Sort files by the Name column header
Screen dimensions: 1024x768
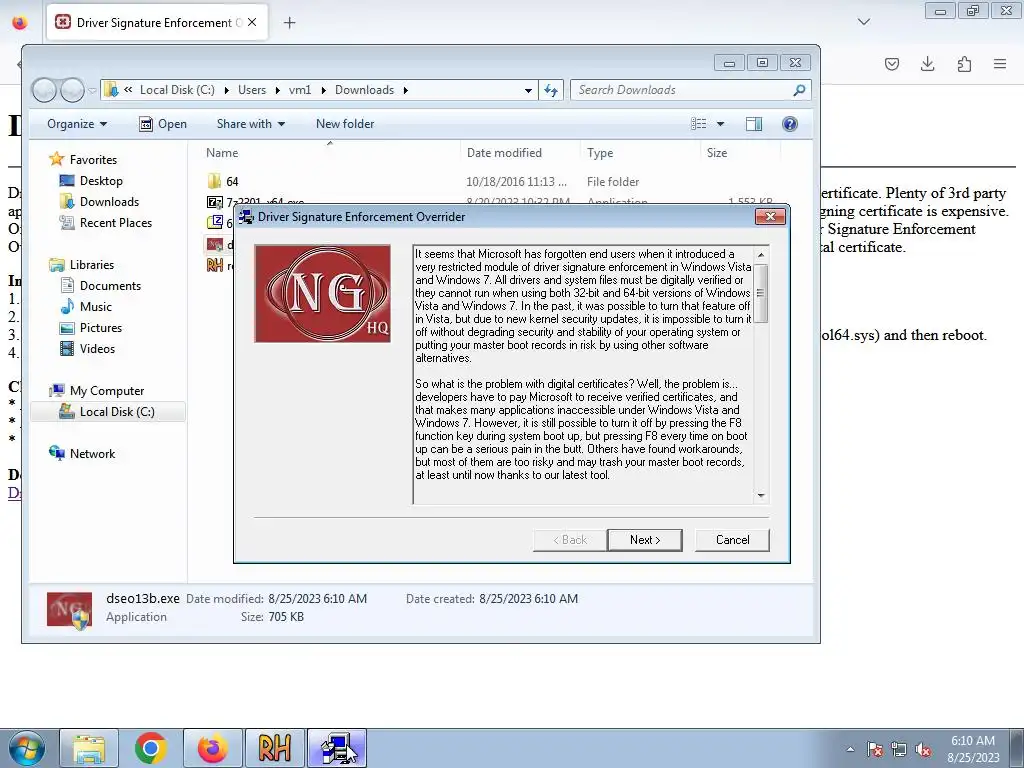coord(222,153)
